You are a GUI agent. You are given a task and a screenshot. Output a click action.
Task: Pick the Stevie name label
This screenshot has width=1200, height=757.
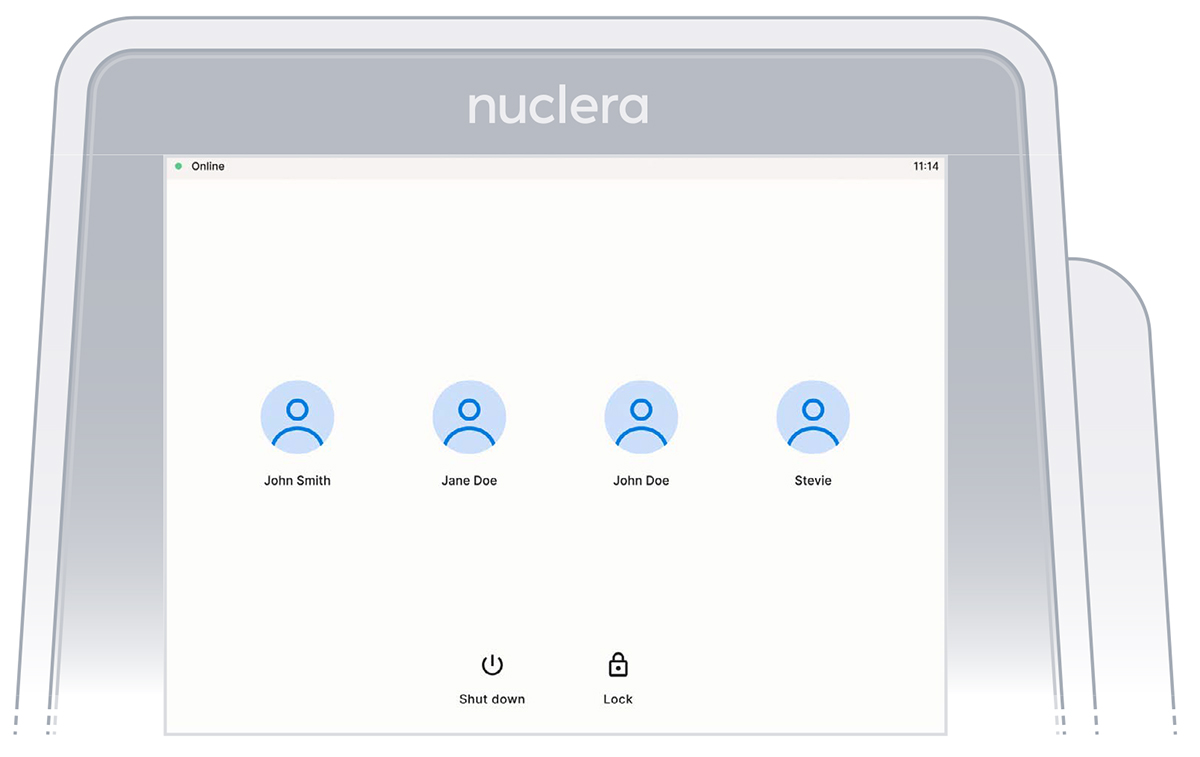coord(813,481)
